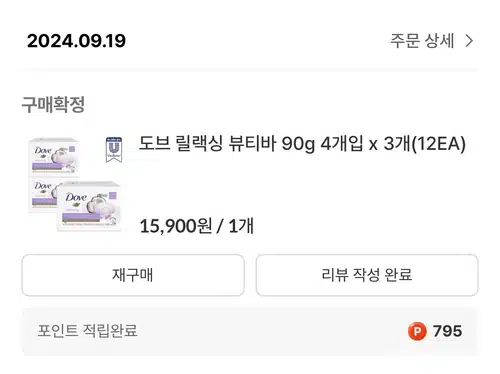Click the Unilever brand badge icon

click(x=114, y=149)
